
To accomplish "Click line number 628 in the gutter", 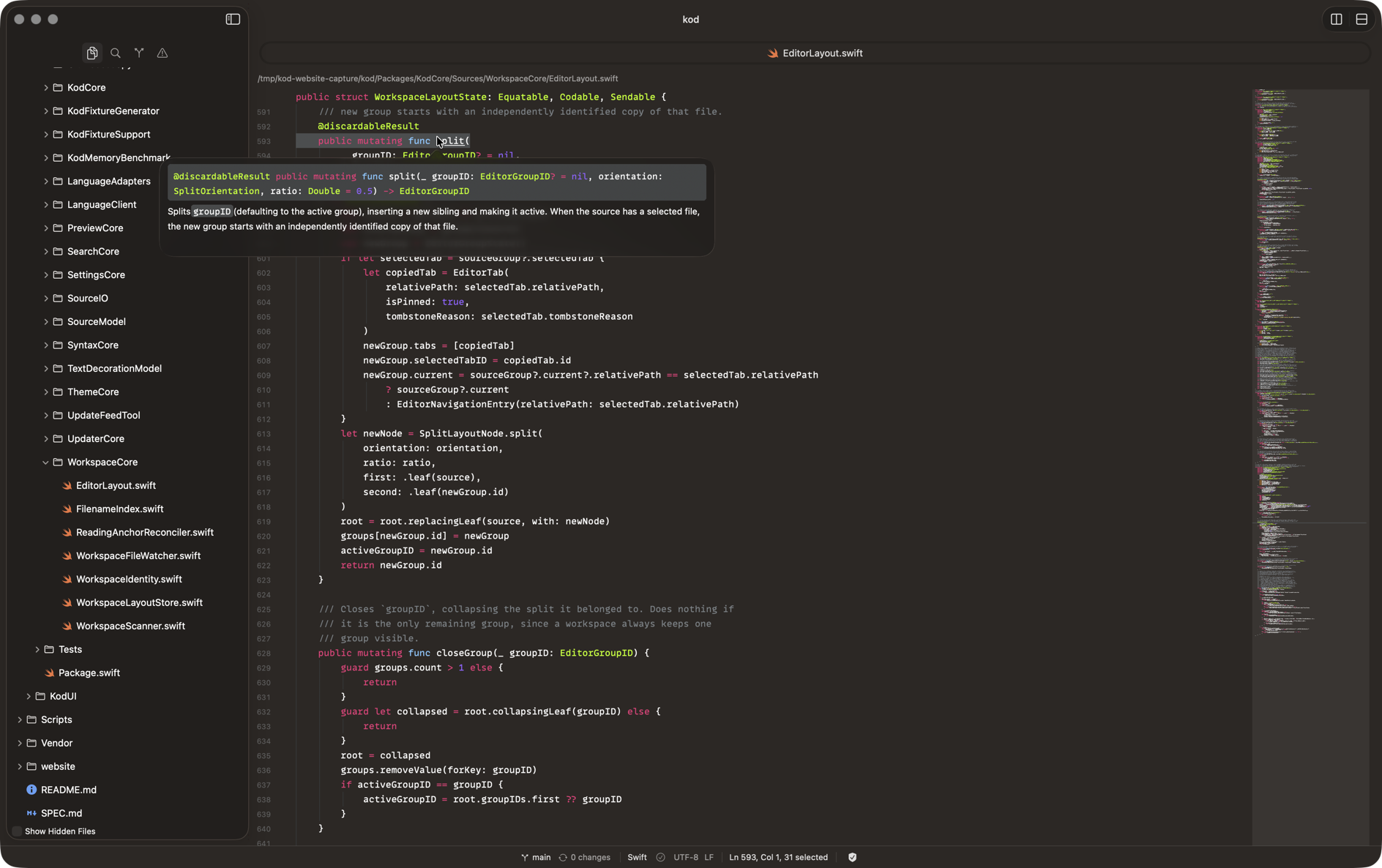I will tap(264, 653).
